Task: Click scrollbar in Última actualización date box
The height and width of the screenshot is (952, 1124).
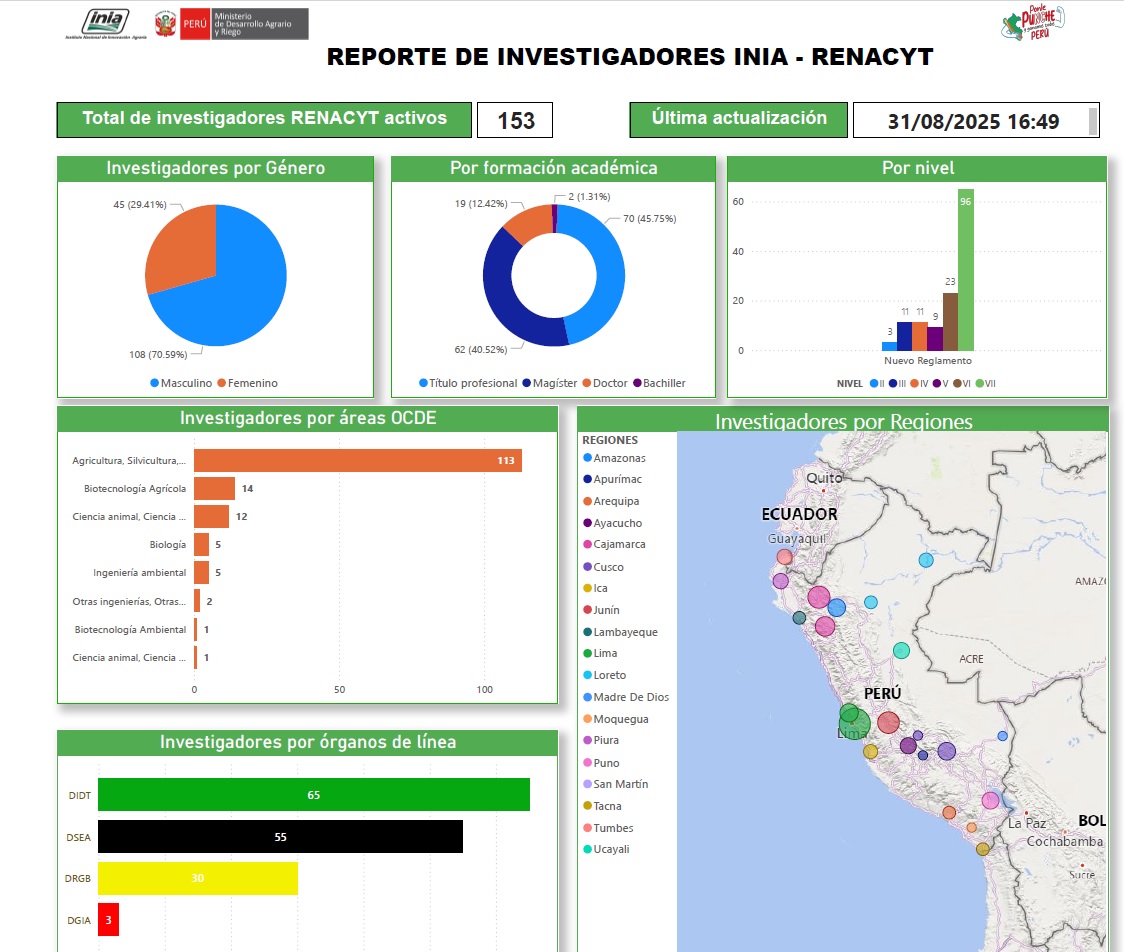Action: pos(1093,120)
